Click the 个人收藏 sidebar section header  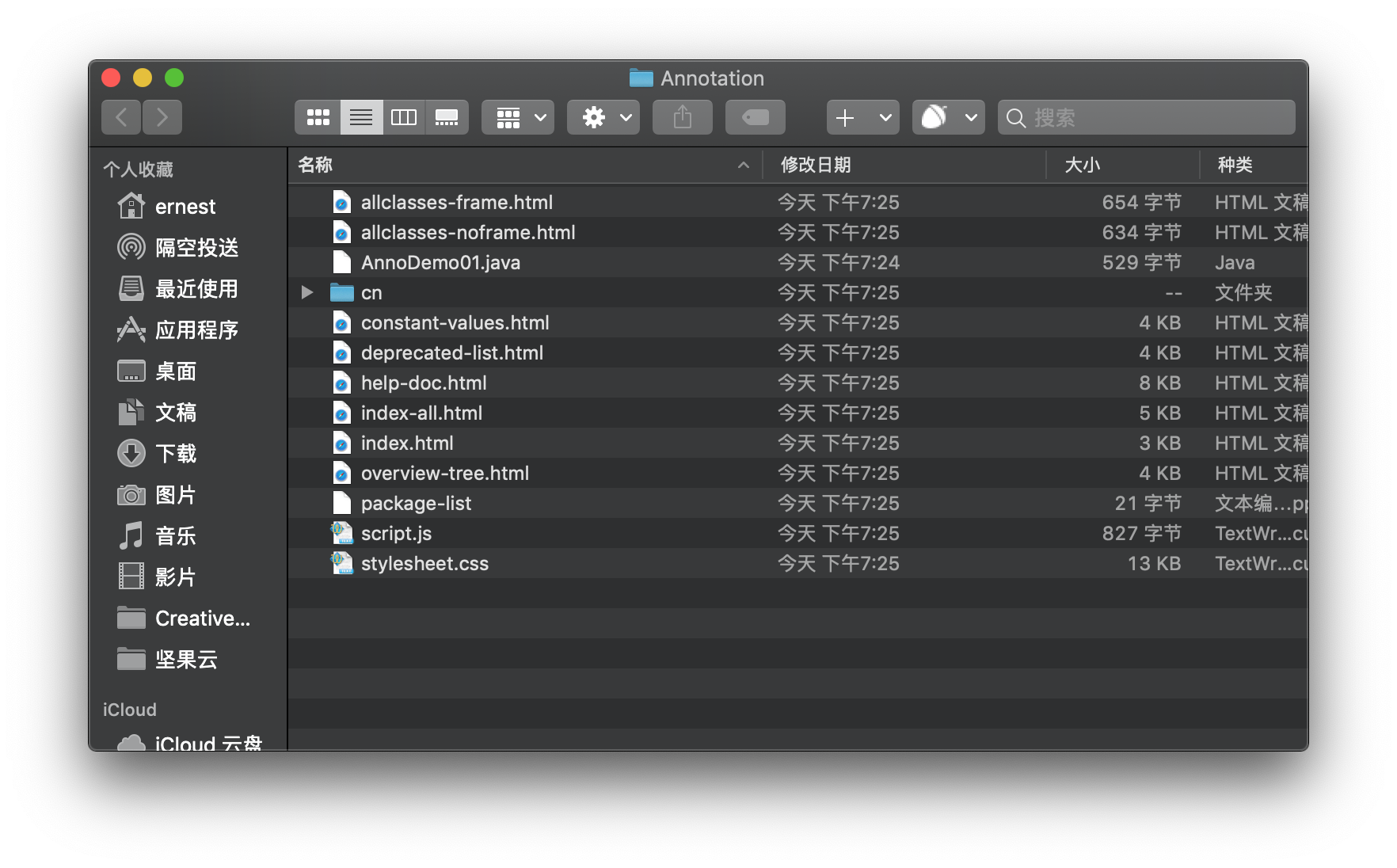[x=138, y=169]
